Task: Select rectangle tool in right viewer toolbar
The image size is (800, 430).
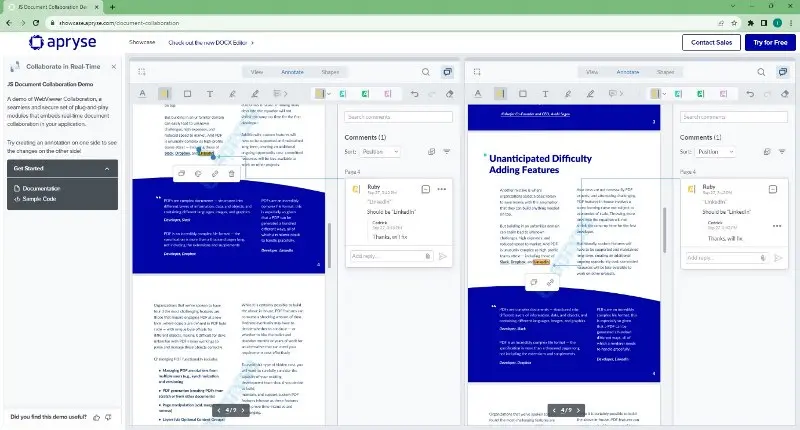Action: coord(522,94)
